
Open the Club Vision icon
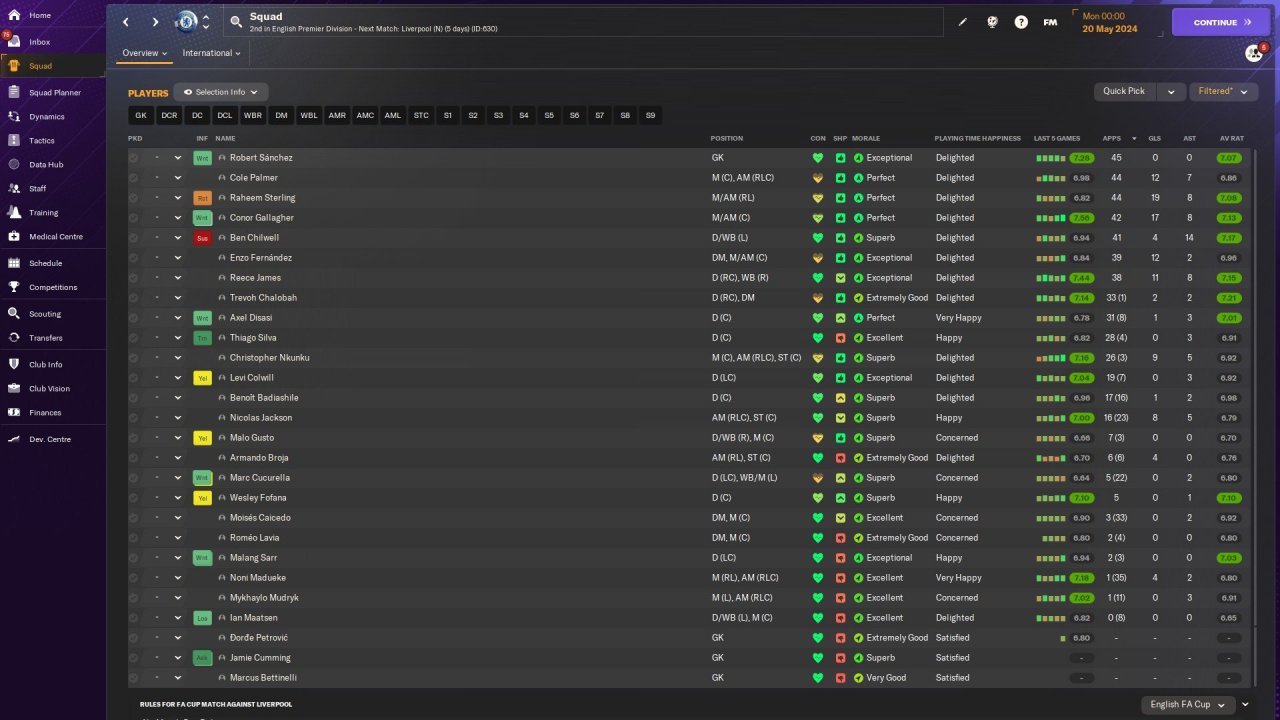[14, 388]
